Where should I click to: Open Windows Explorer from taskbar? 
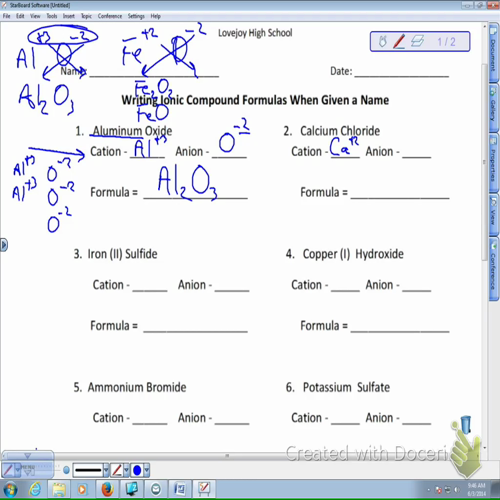coord(59,490)
